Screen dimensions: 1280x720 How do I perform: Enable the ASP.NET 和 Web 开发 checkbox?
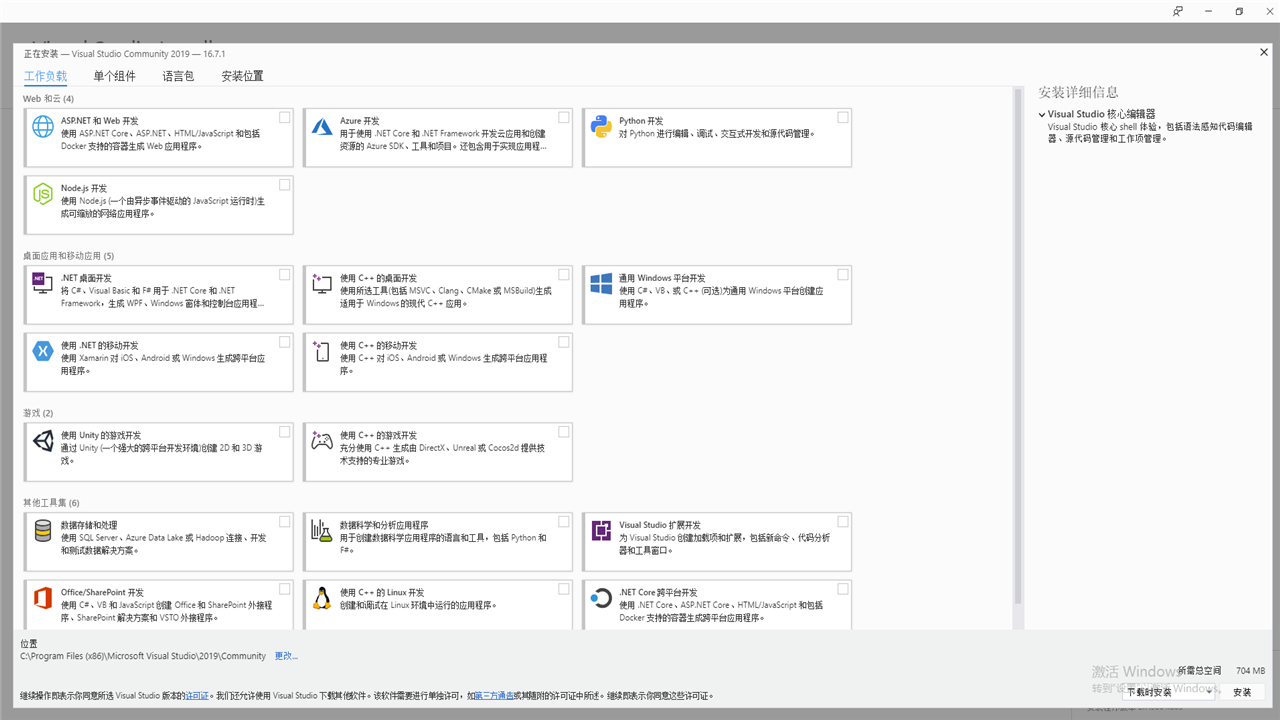[284, 117]
